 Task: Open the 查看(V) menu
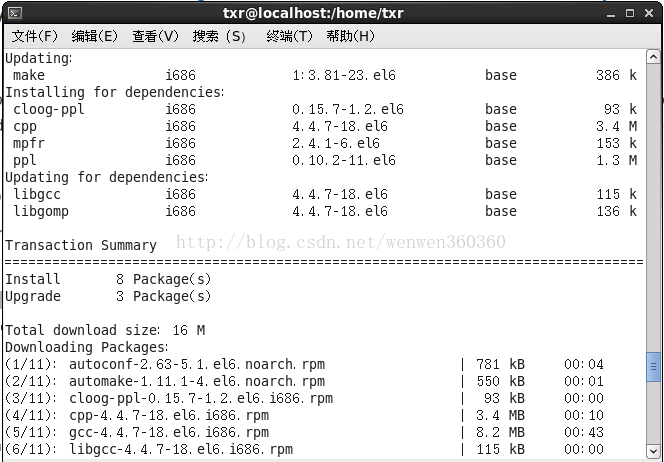(x=155, y=36)
